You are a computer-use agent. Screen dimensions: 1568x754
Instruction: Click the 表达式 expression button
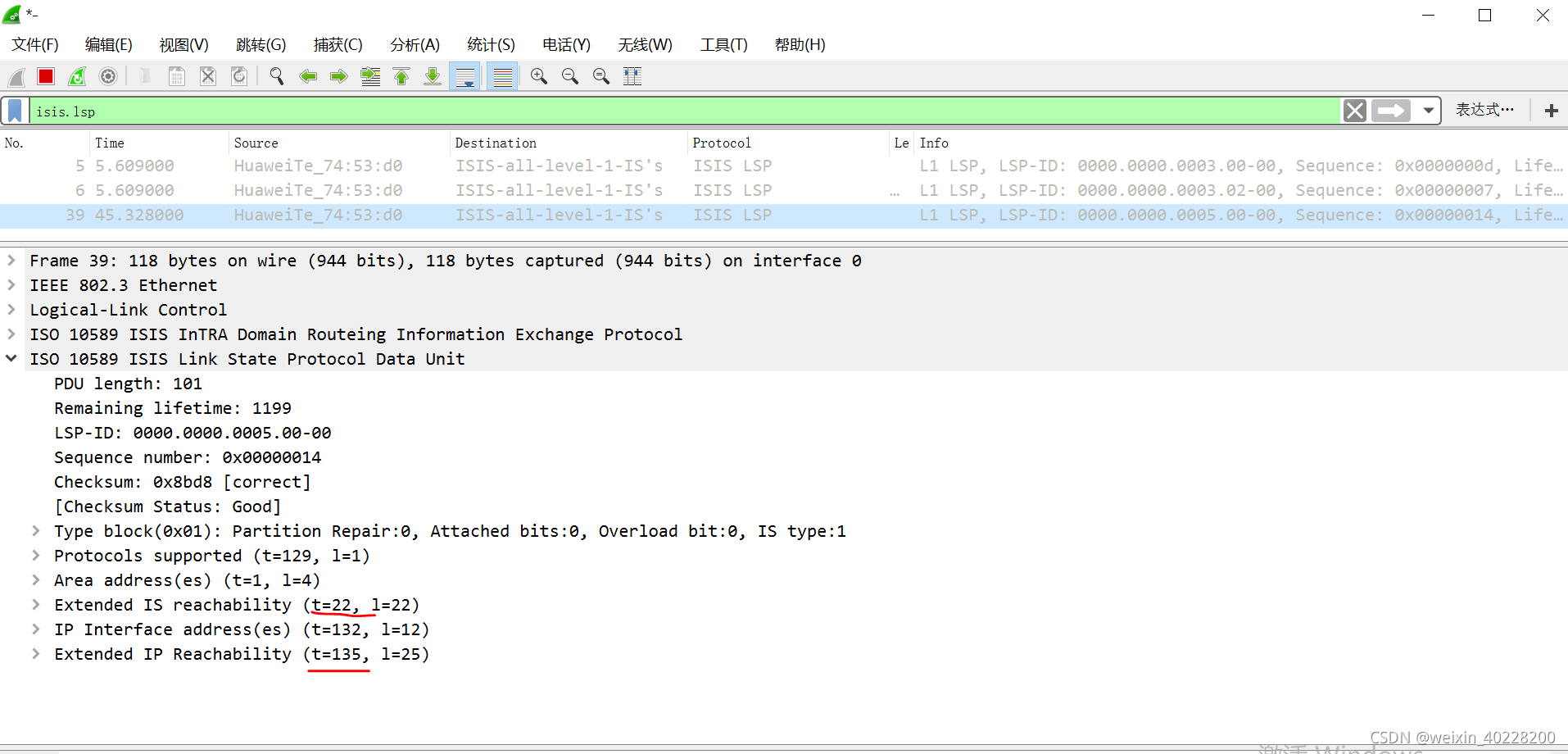[1484, 110]
